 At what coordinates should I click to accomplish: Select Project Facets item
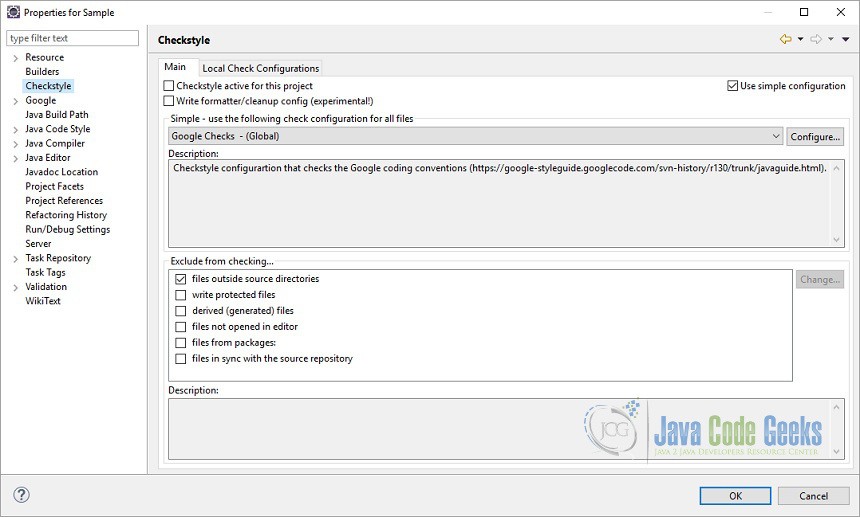(x=54, y=186)
